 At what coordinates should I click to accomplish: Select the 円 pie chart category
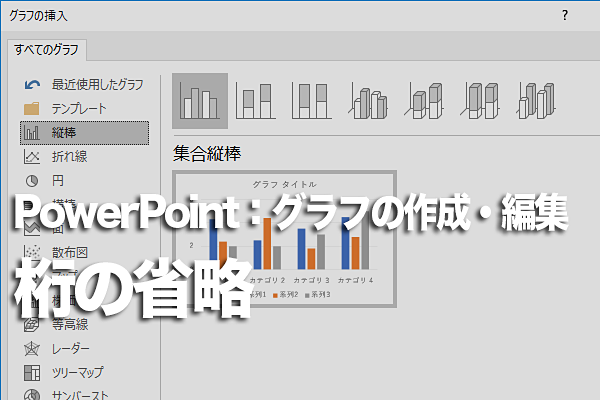(x=84, y=180)
